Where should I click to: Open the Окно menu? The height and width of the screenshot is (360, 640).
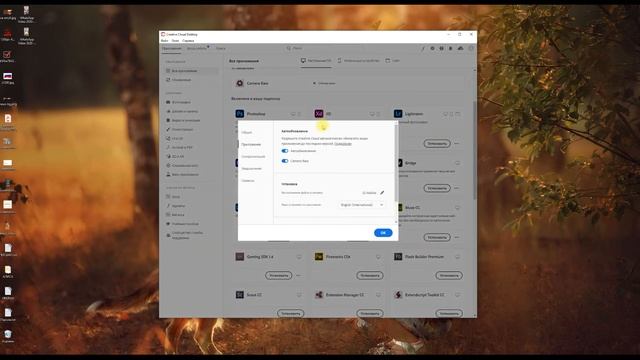175,41
